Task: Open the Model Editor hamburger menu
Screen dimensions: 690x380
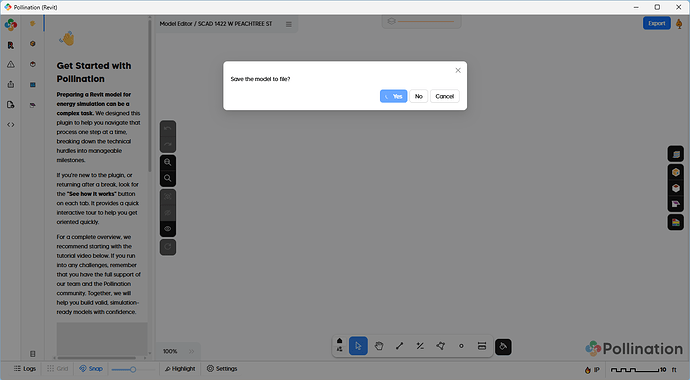Action: [289, 24]
